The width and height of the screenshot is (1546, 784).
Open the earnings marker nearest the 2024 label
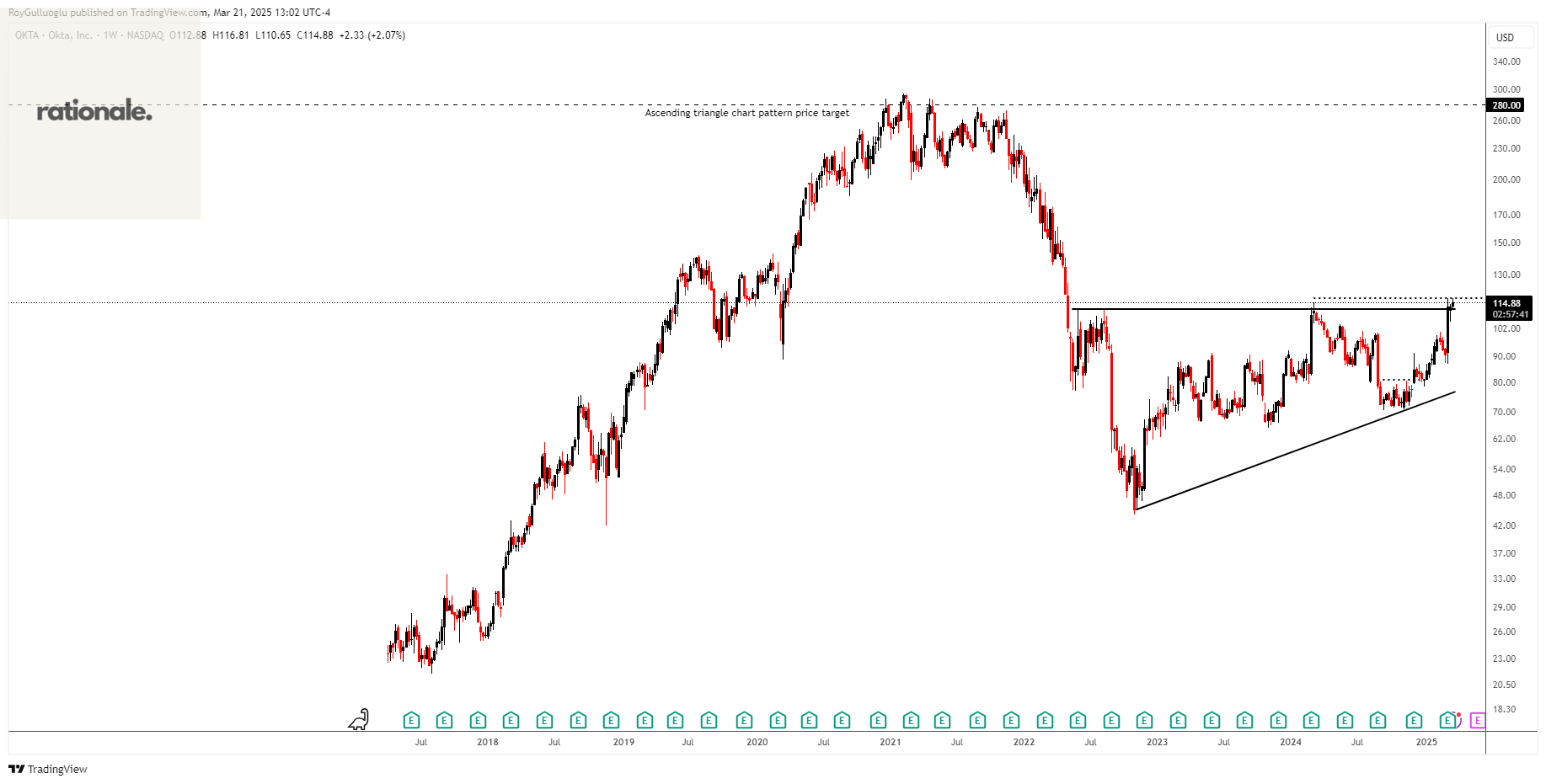pyautogui.click(x=1278, y=720)
